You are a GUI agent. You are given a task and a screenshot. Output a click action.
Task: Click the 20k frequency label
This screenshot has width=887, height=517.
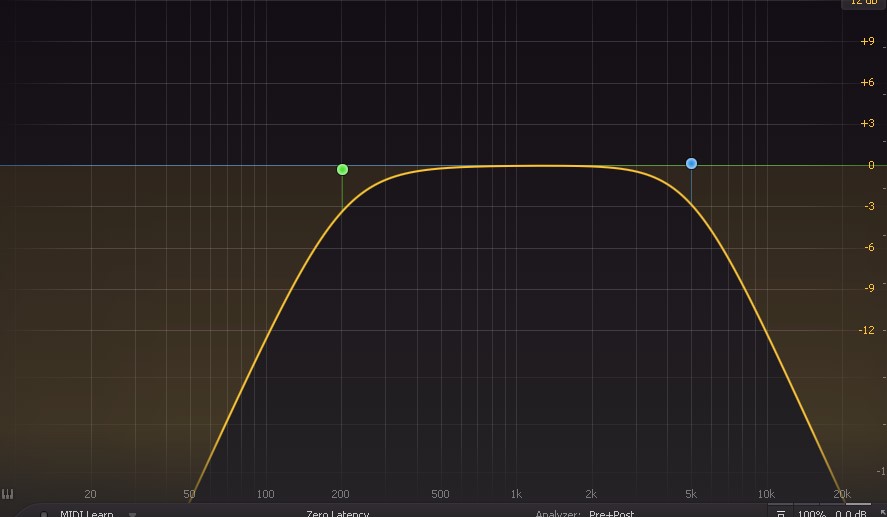click(x=842, y=494)
